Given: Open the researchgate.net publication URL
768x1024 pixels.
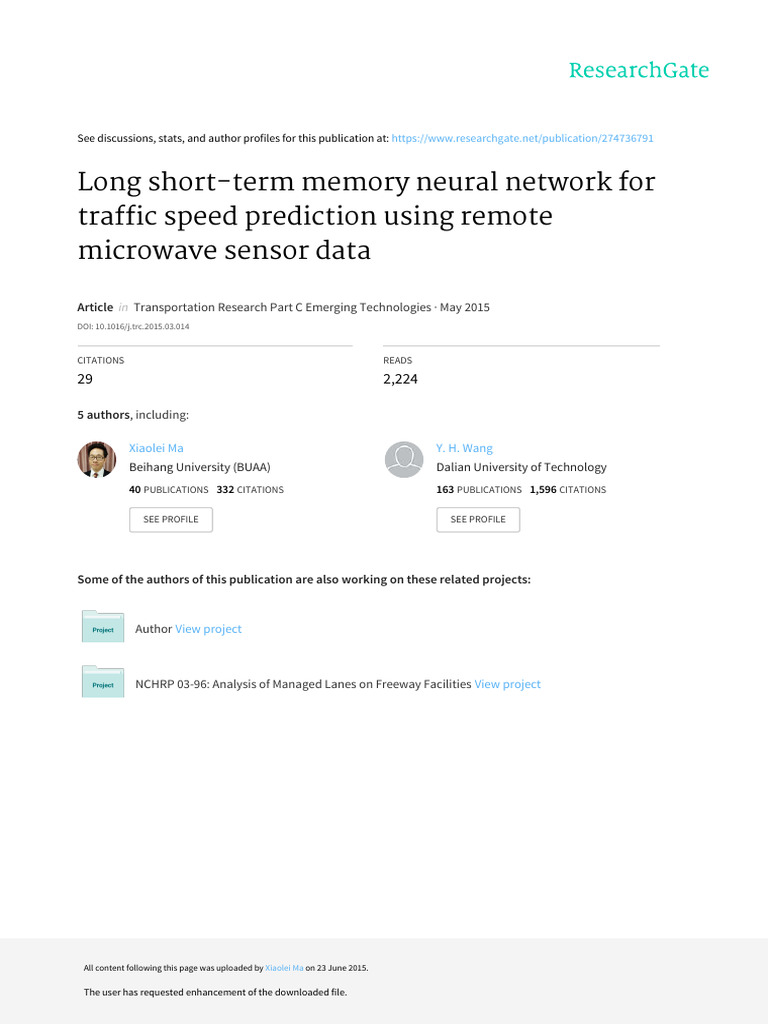Looking at the screenshot, I should (x=522, y=138).
